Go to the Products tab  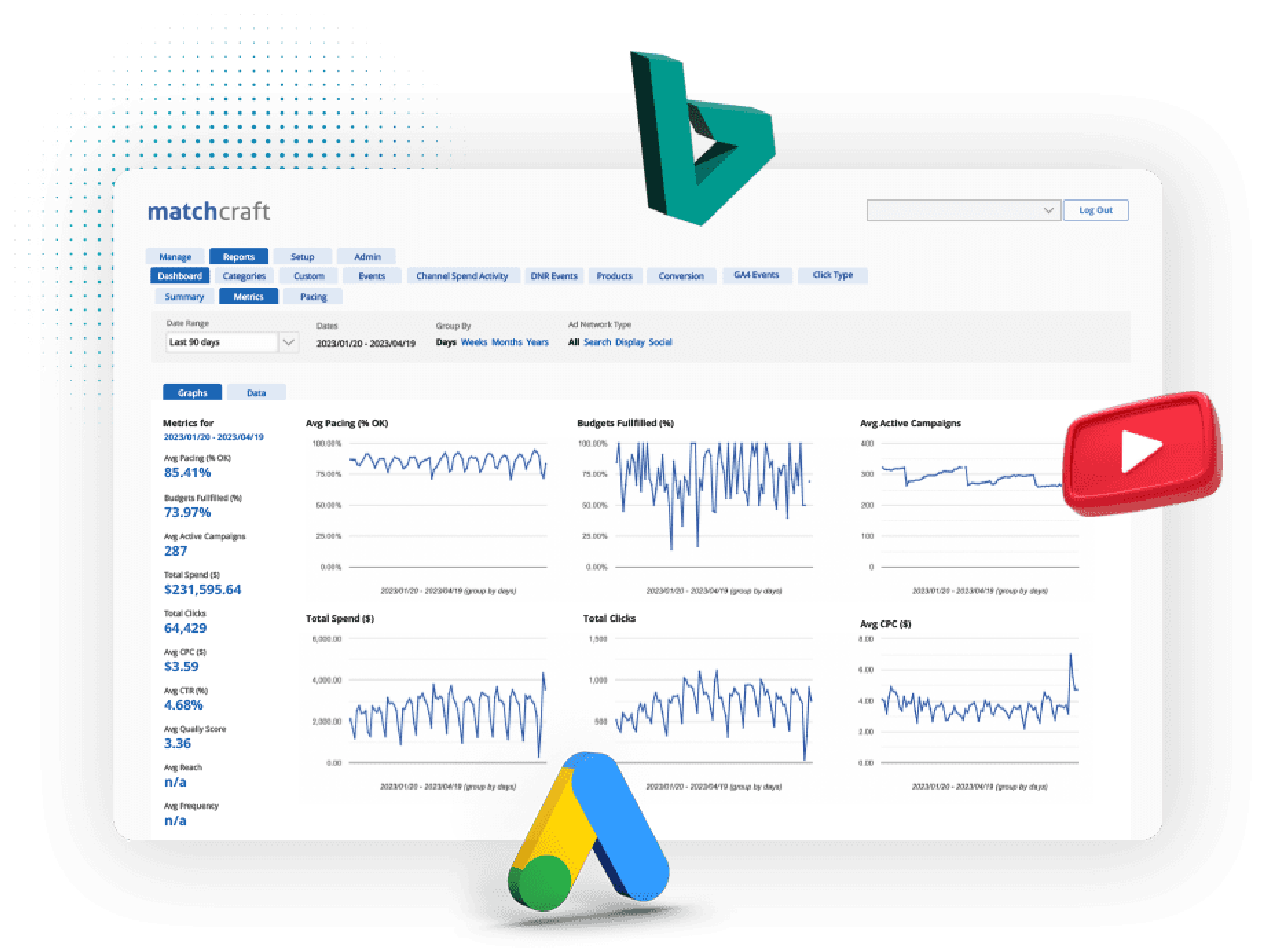(615, 276)
